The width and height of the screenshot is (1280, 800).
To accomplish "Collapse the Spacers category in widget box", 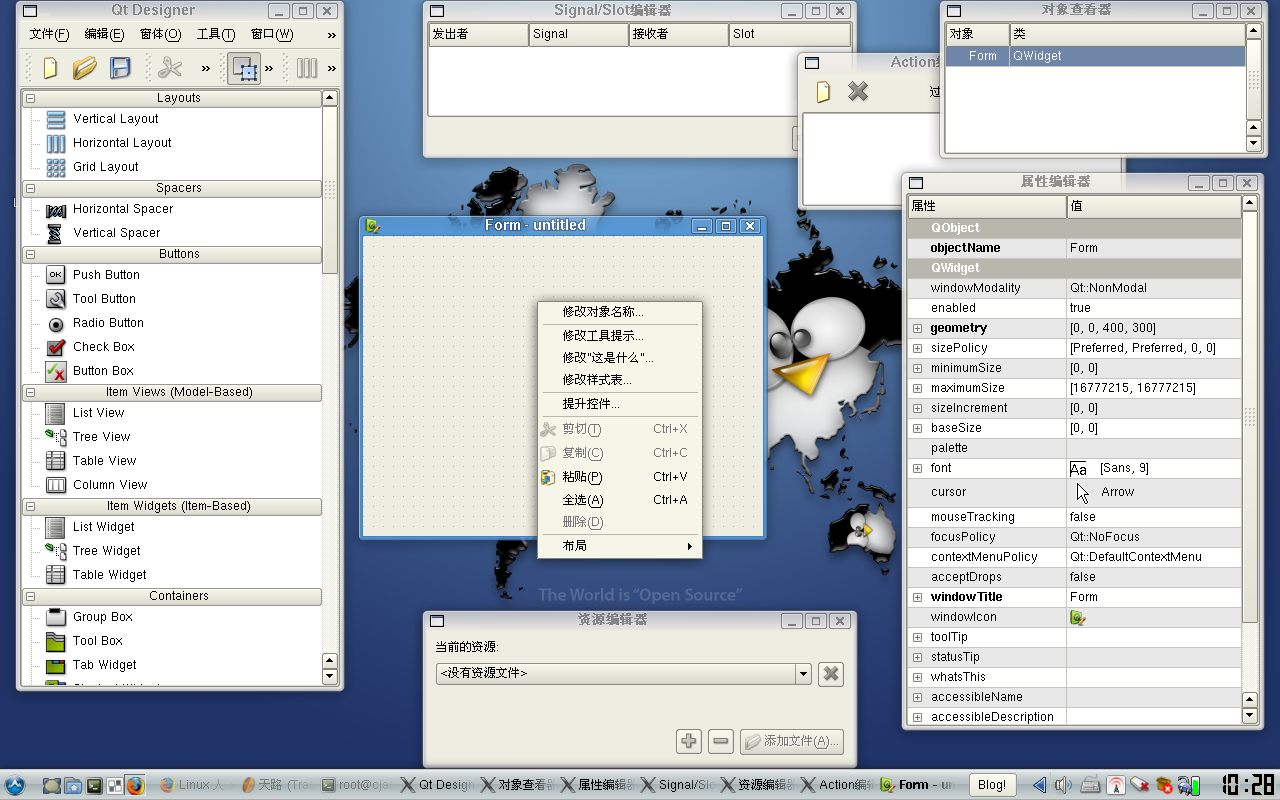I will 30,188.
